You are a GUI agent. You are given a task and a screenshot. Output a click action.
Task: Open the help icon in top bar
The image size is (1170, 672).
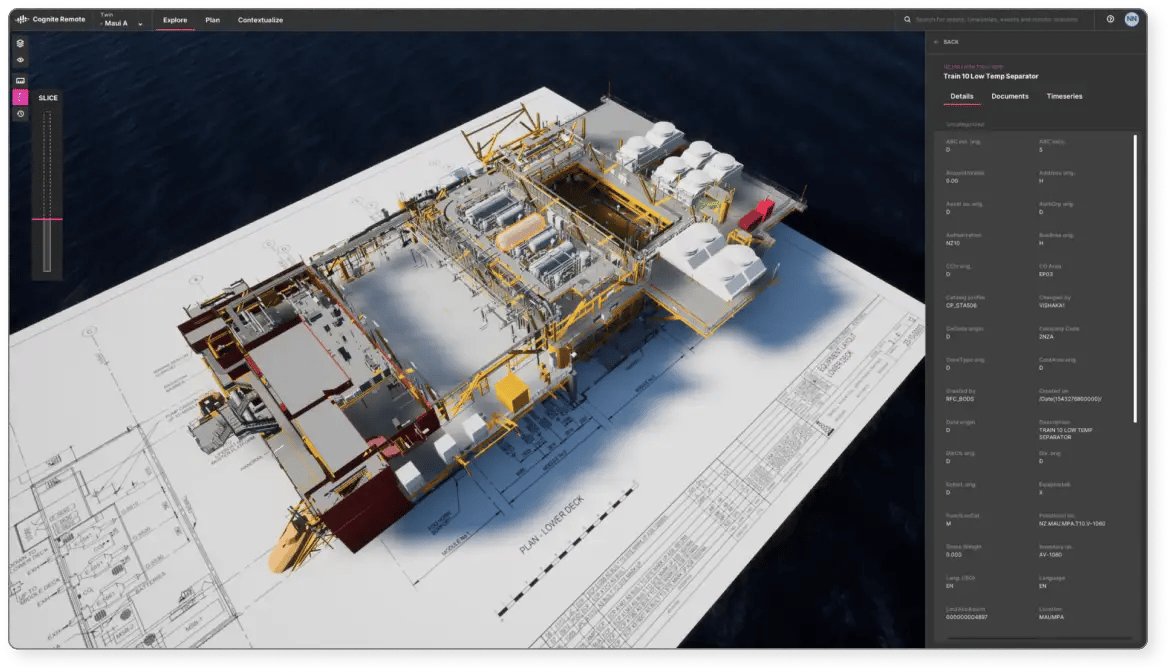click(1110, 19)
